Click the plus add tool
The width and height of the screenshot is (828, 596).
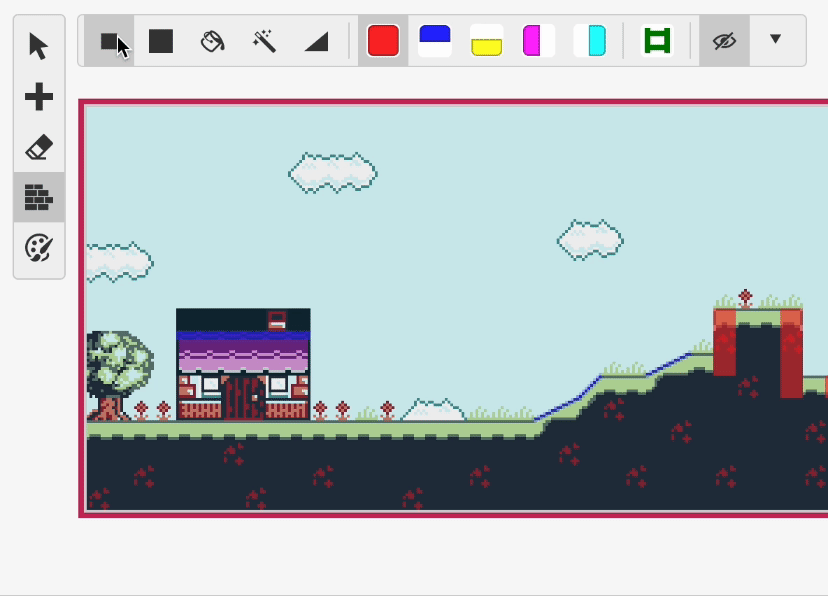point(39,97)
